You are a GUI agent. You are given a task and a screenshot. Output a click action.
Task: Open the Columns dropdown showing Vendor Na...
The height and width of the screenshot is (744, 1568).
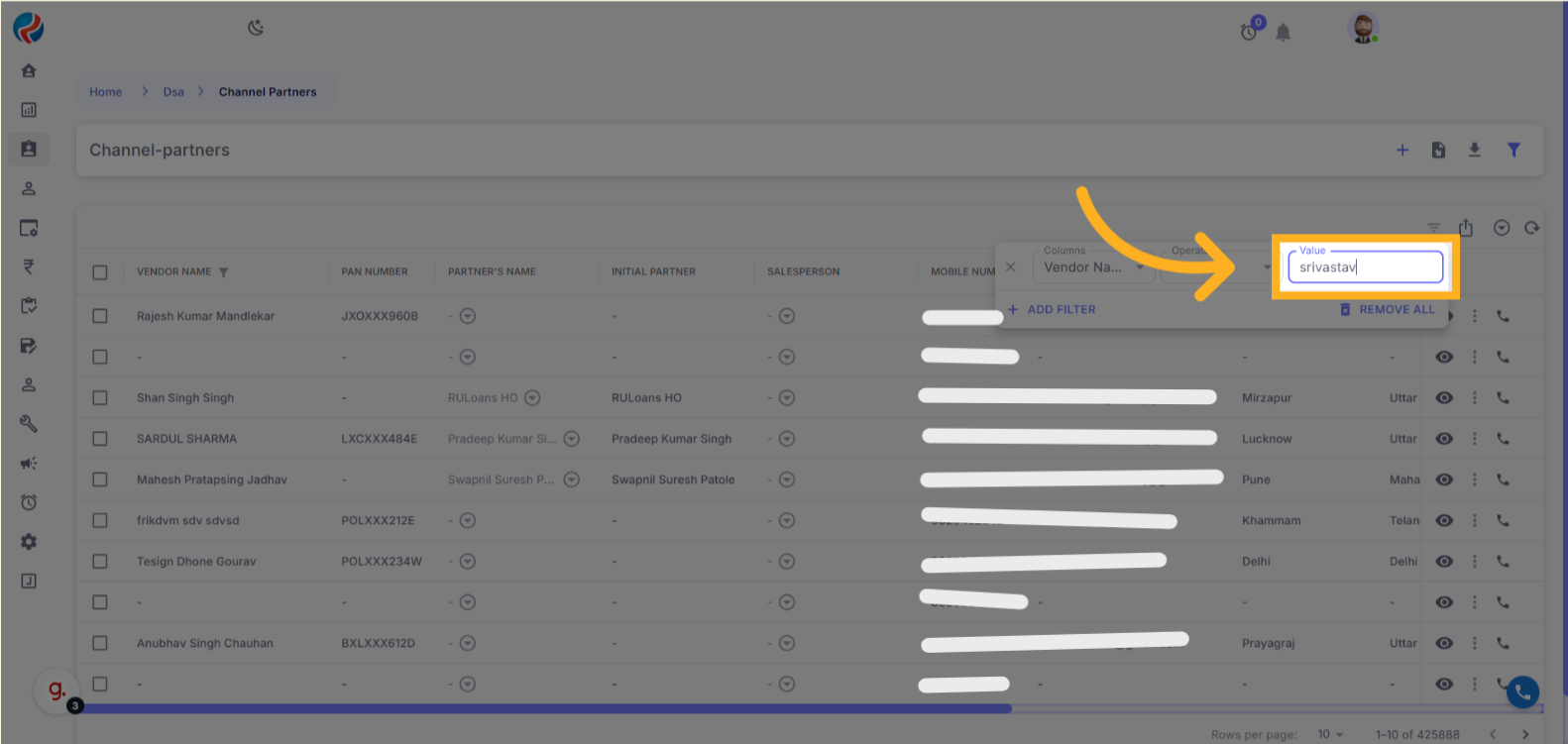[x=1092, y=267]
